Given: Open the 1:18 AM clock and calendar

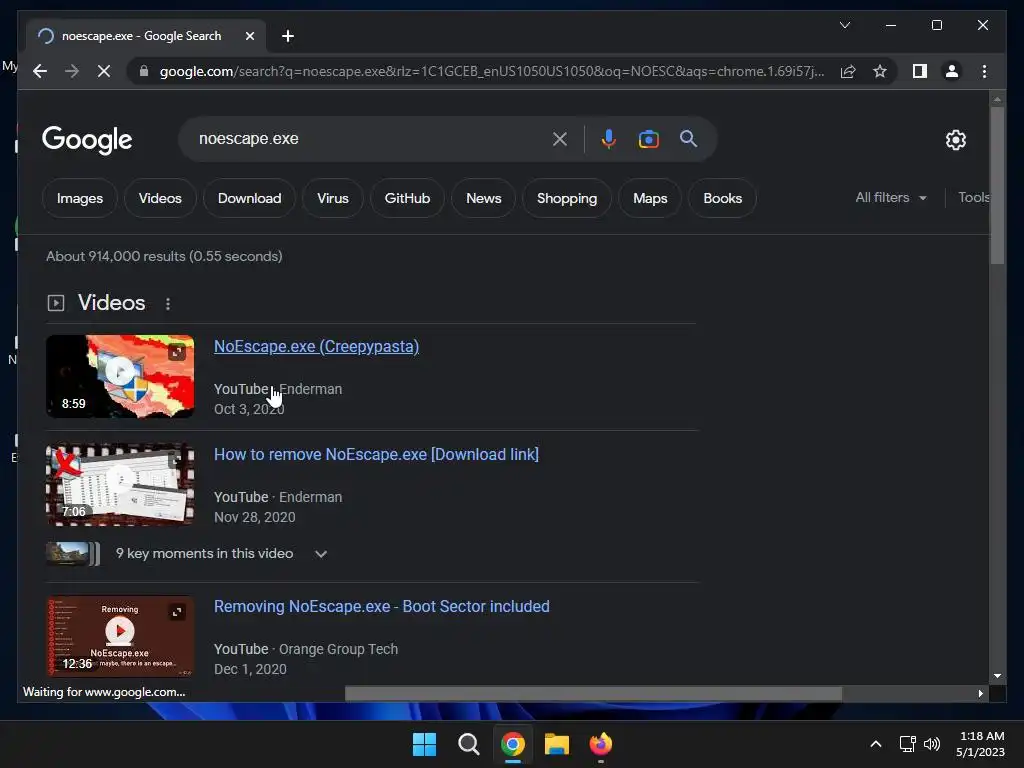Looking at the screenshot, I should click(x=980, y=744).
